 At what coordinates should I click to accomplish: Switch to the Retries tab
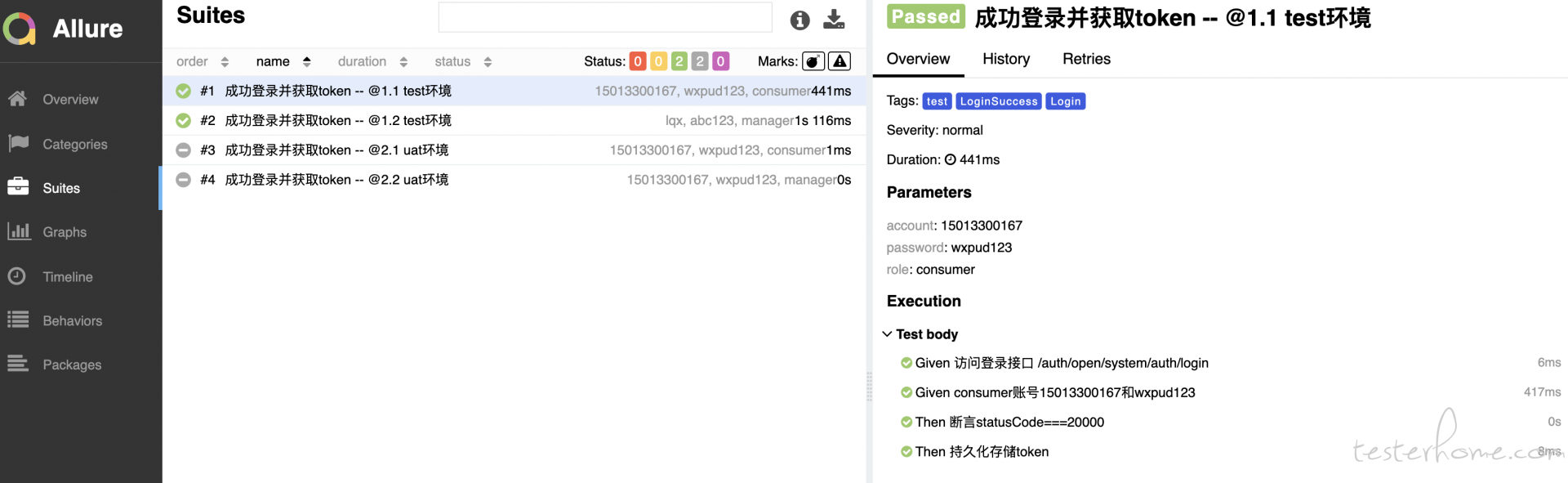point(1086,59)
